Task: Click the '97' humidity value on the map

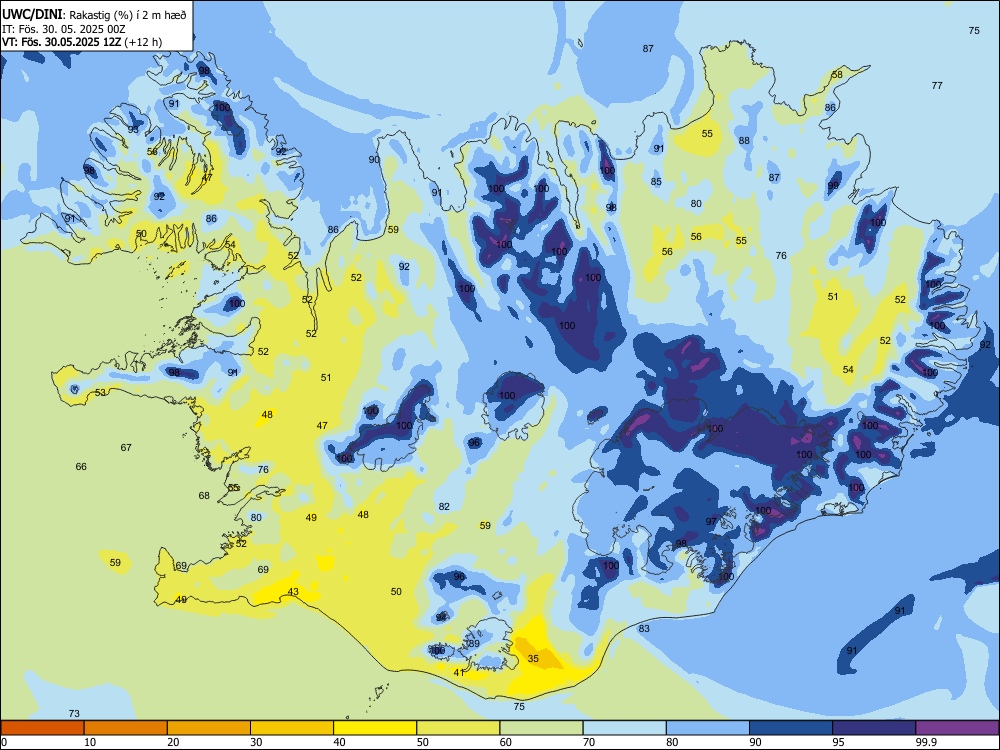Action: [x=711, y=521]
